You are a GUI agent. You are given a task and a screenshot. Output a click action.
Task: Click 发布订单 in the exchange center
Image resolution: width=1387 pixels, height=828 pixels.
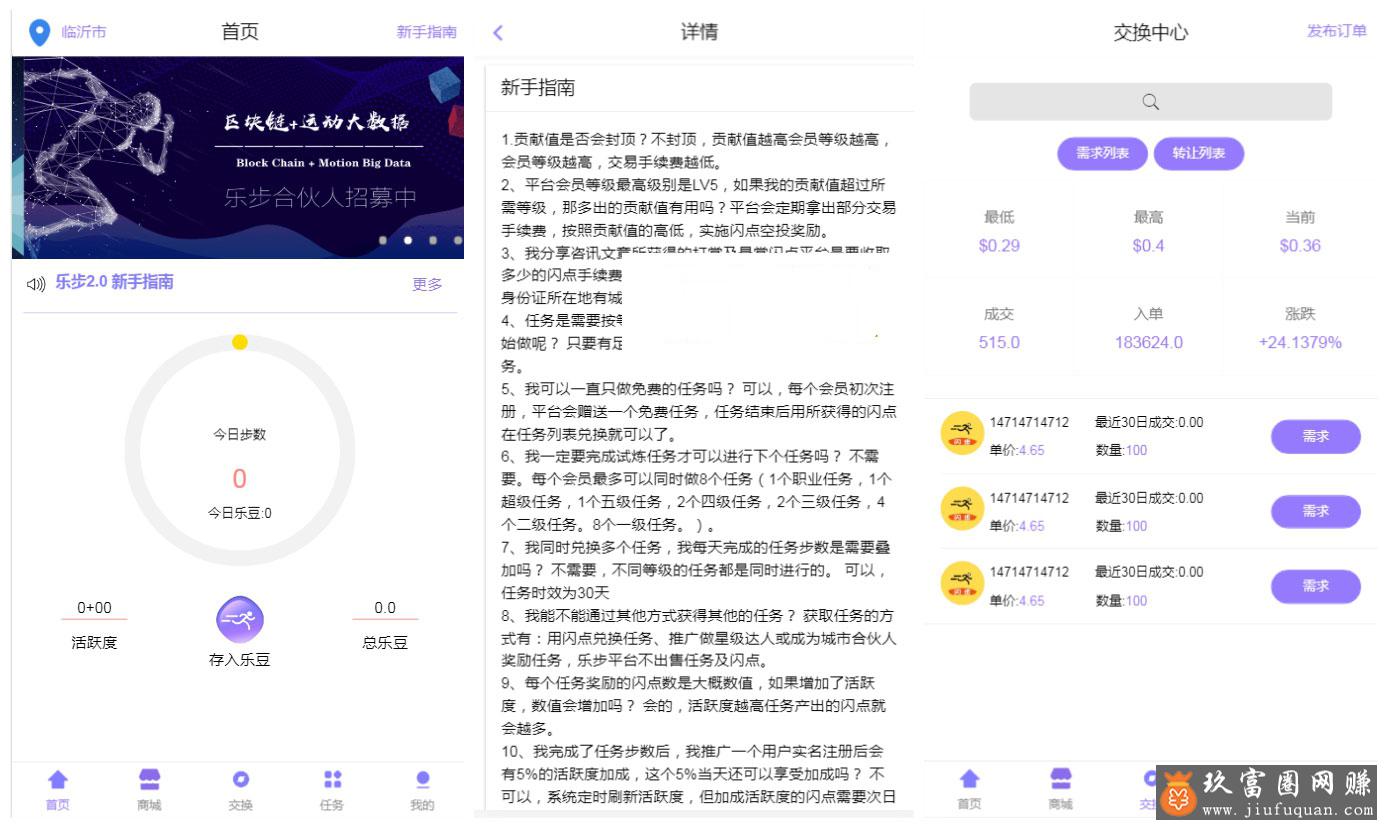(x=1337, y=31)
